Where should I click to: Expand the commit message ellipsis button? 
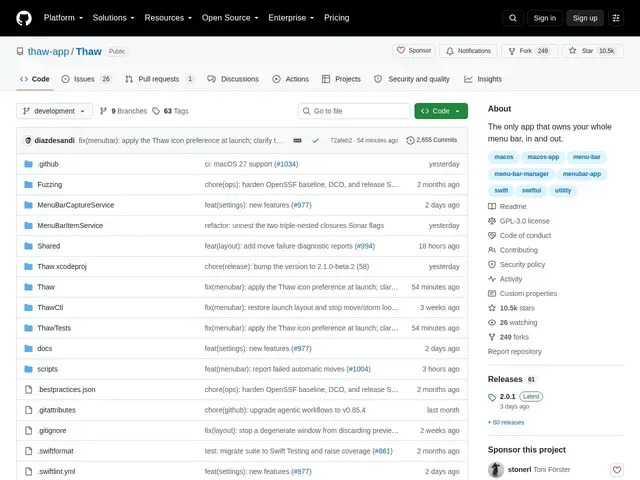pyautogui.click(x=298, y=140)
